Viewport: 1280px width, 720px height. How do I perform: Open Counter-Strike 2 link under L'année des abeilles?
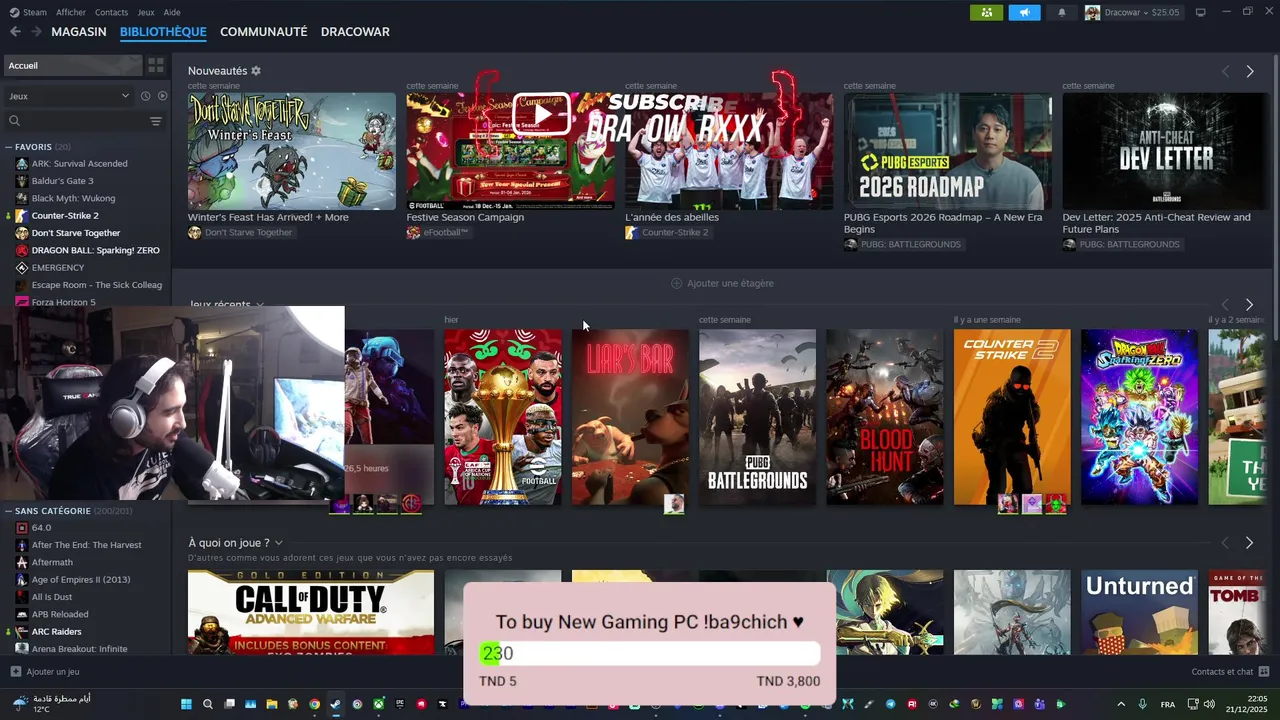pos(667,233)
